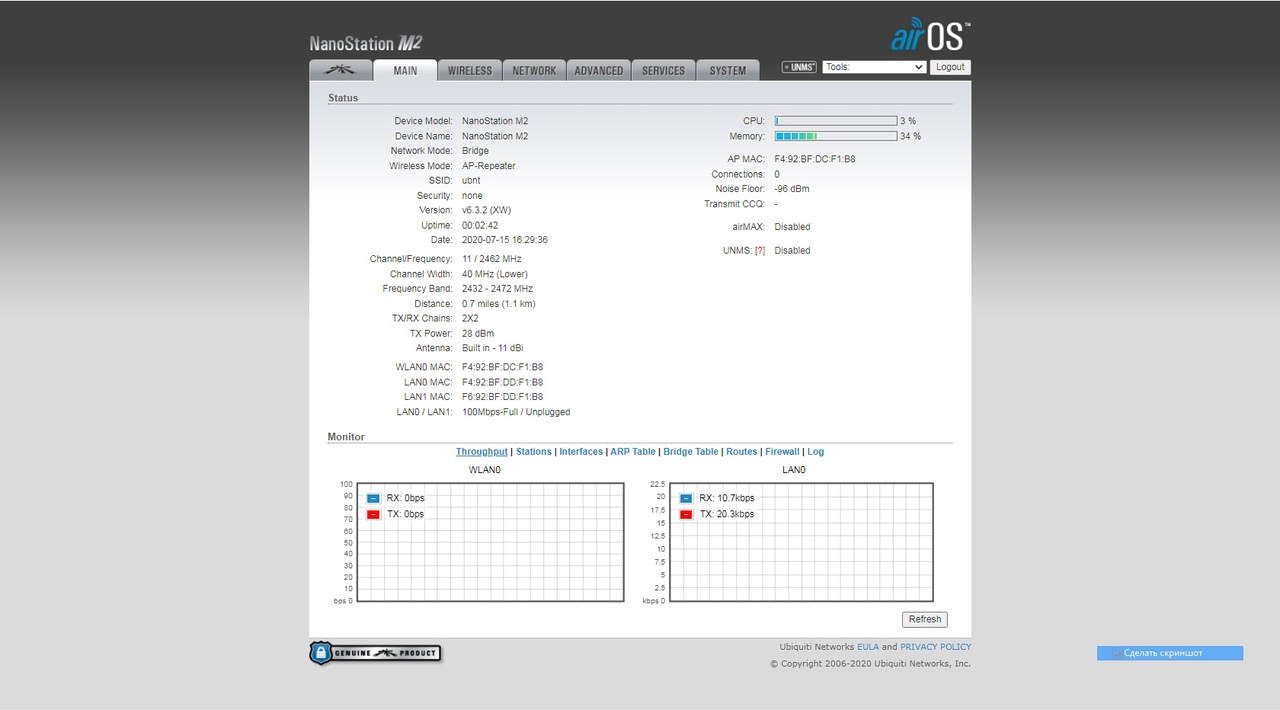1280x710 pixels.
Task: Click the Memory usage bar
Action: click(836, 136)
